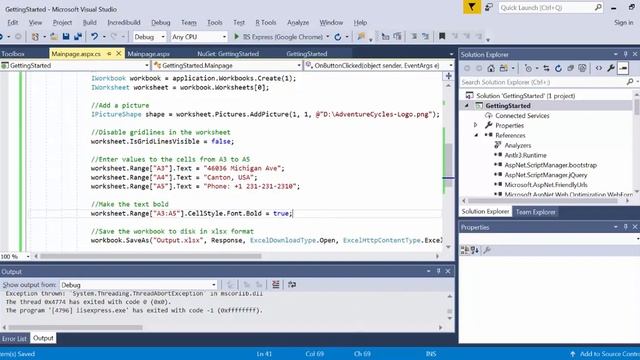Viewport: 640px width, 360px height.
Task: Click Alphabetical sort icon in Properties panel
Action: [475, 250]
